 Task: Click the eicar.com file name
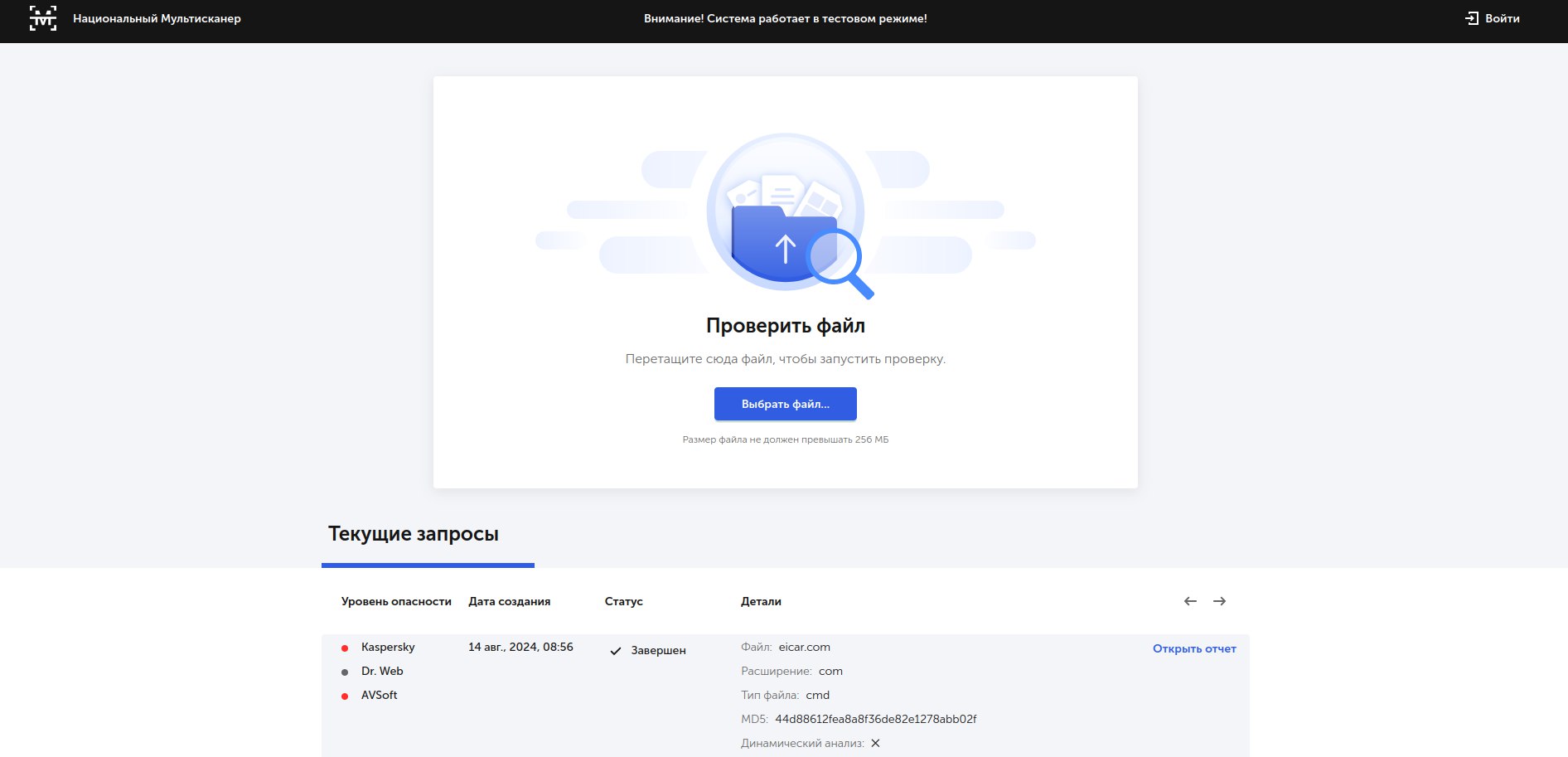point(804,647)
